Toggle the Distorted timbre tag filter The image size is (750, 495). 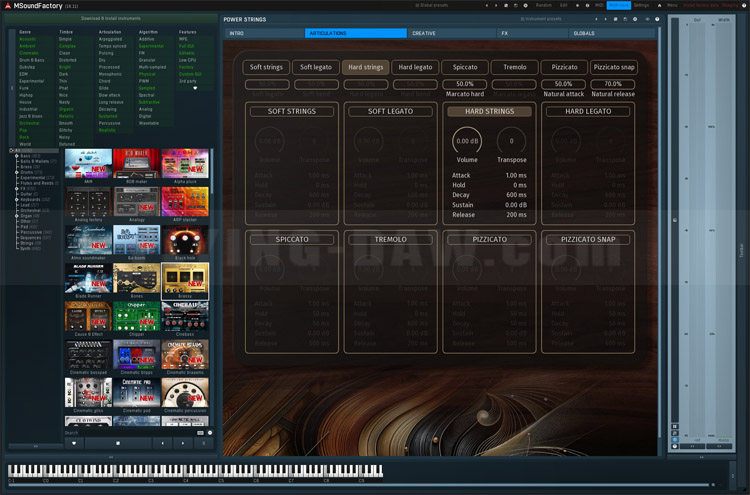coord(67,60)
